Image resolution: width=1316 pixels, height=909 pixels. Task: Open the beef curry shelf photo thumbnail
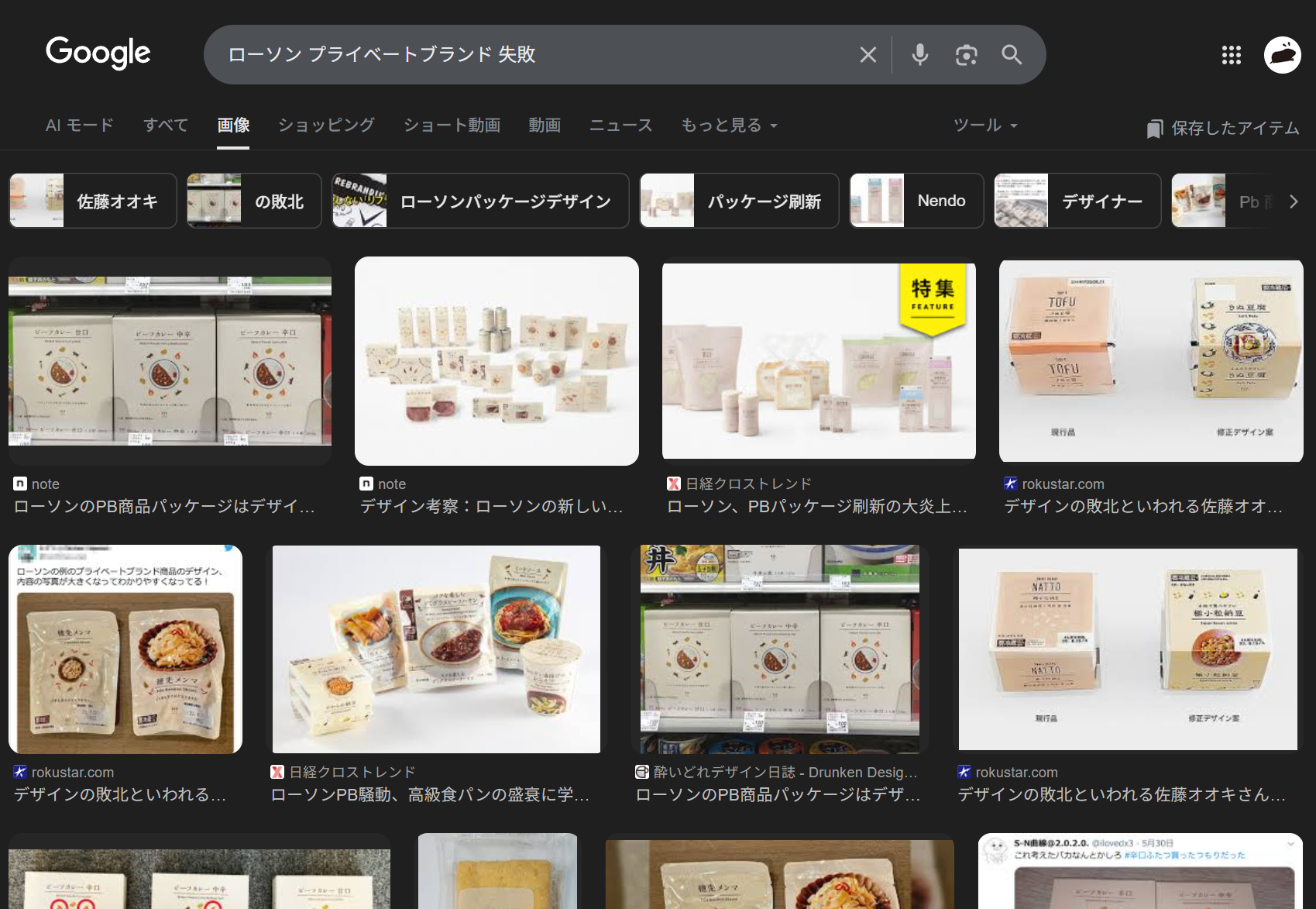coord(170,361)
